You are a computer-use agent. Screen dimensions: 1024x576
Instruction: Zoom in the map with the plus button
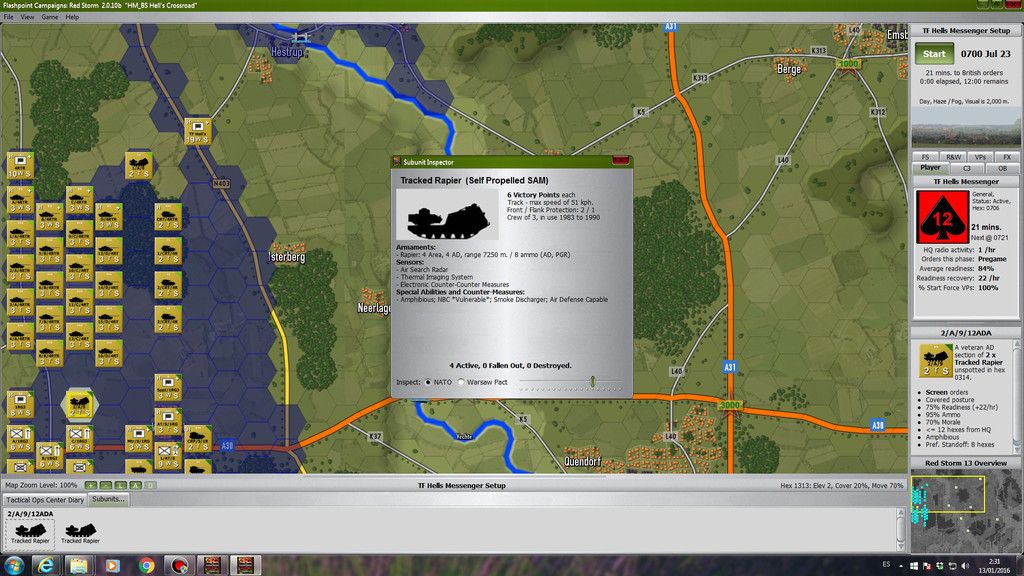coord(91,485)
